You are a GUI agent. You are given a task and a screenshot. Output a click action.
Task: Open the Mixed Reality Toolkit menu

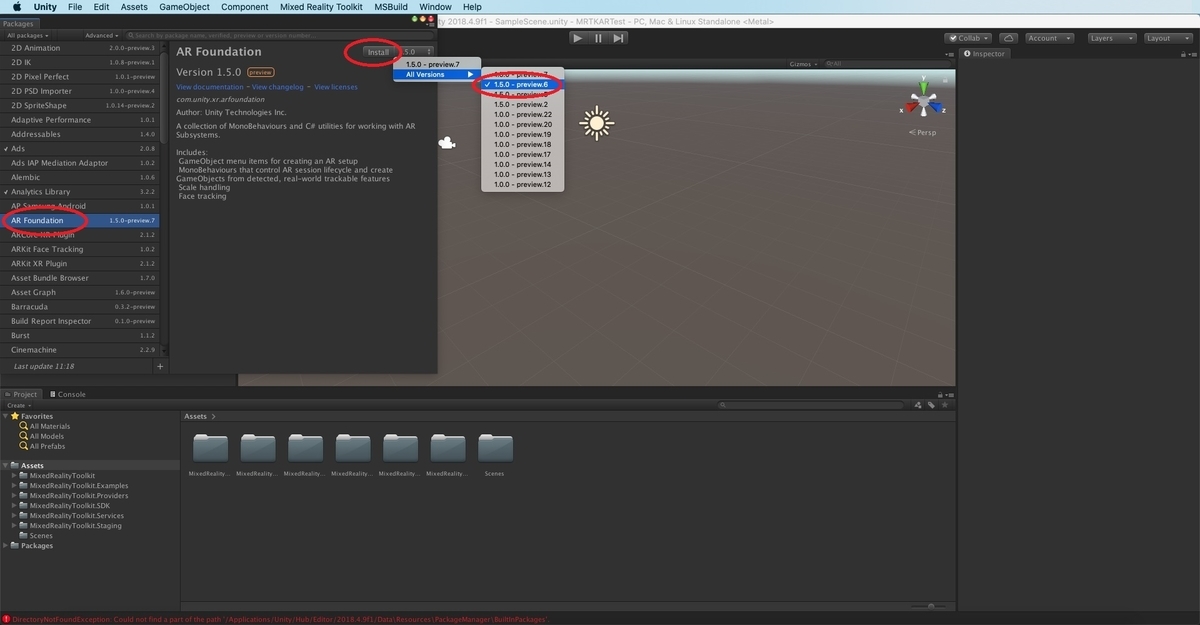pyautogui.click(x=320, y=7)
